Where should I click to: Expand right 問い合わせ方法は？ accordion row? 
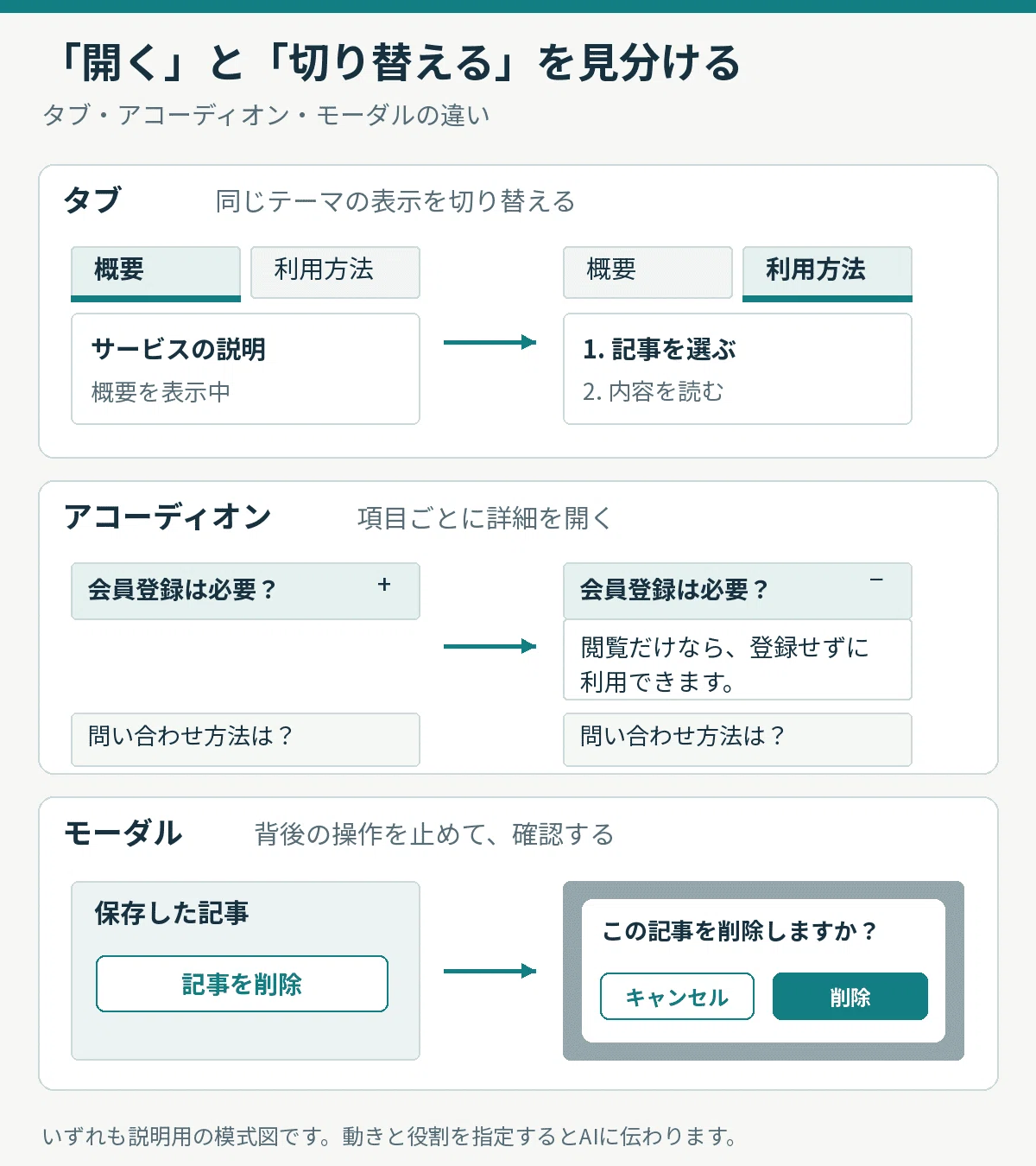737,739
